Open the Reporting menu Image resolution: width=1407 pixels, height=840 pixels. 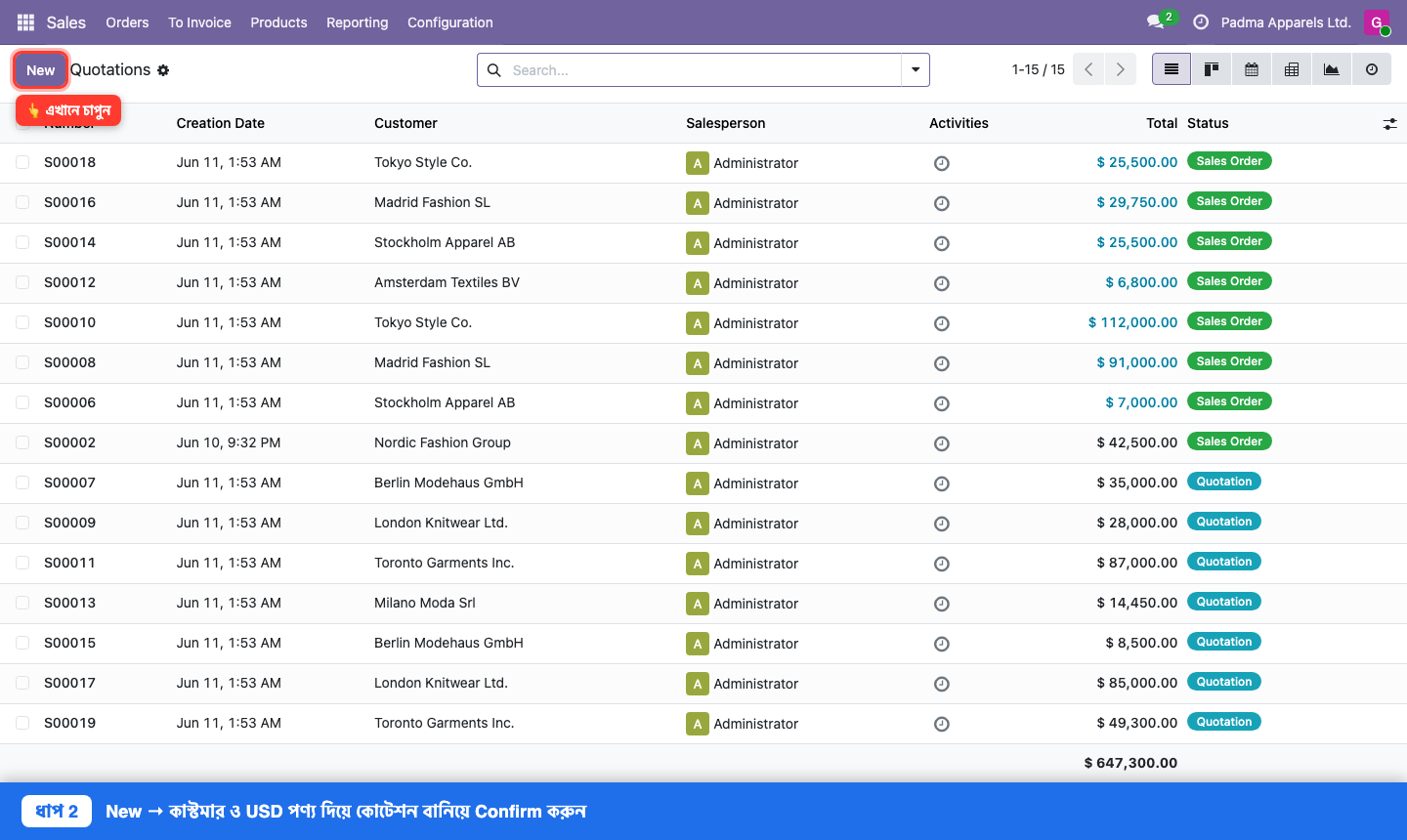coord(357,22)
